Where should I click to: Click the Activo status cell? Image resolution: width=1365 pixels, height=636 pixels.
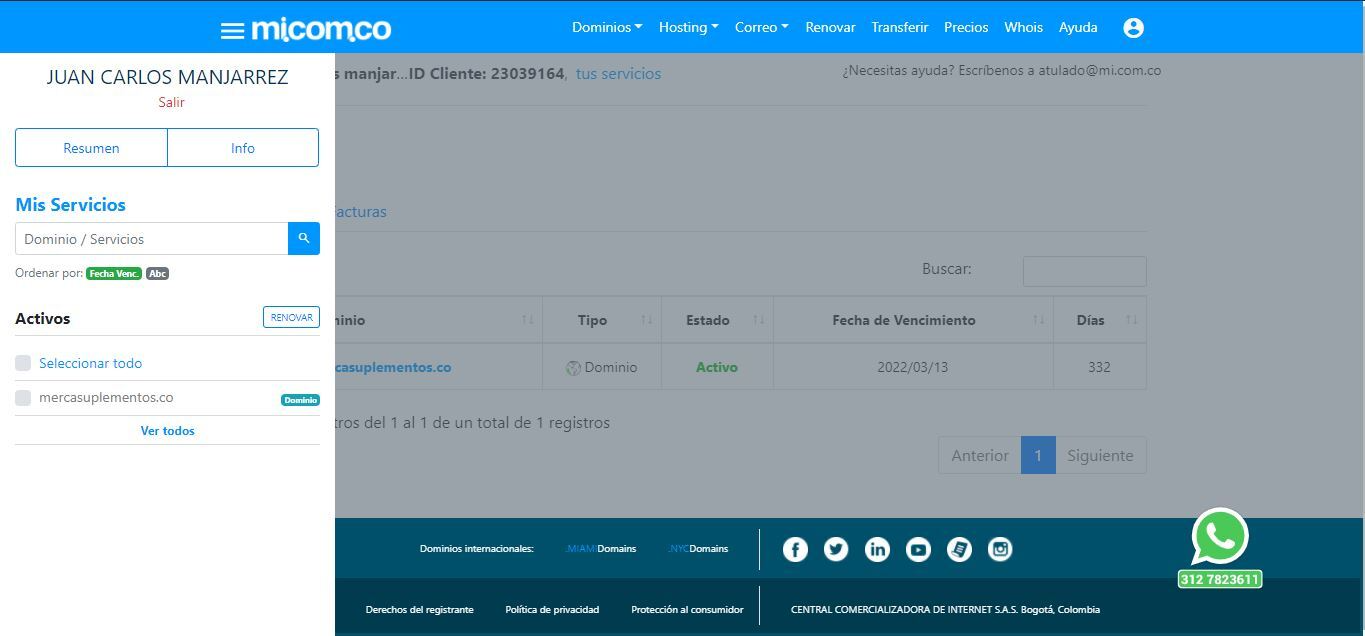pos(717,367)
